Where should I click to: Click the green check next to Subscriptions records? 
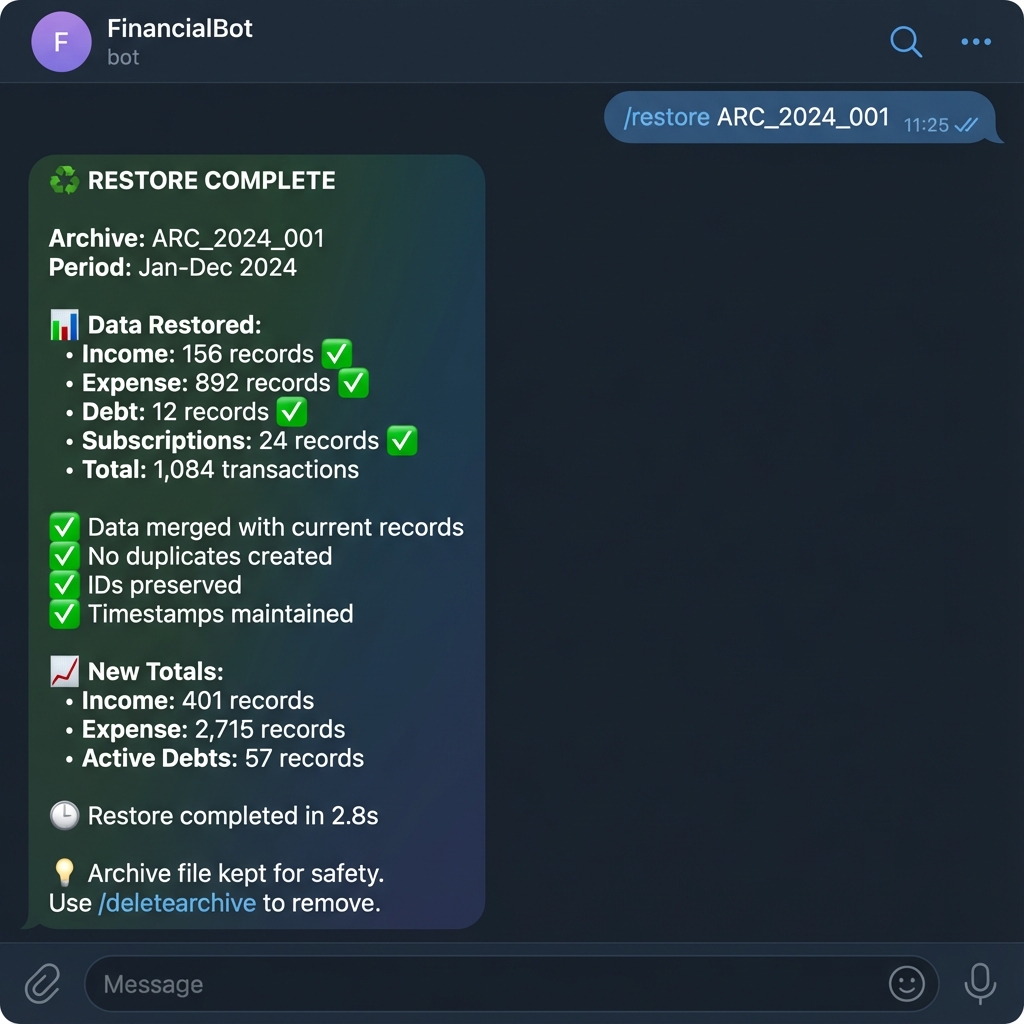(402, 441)
